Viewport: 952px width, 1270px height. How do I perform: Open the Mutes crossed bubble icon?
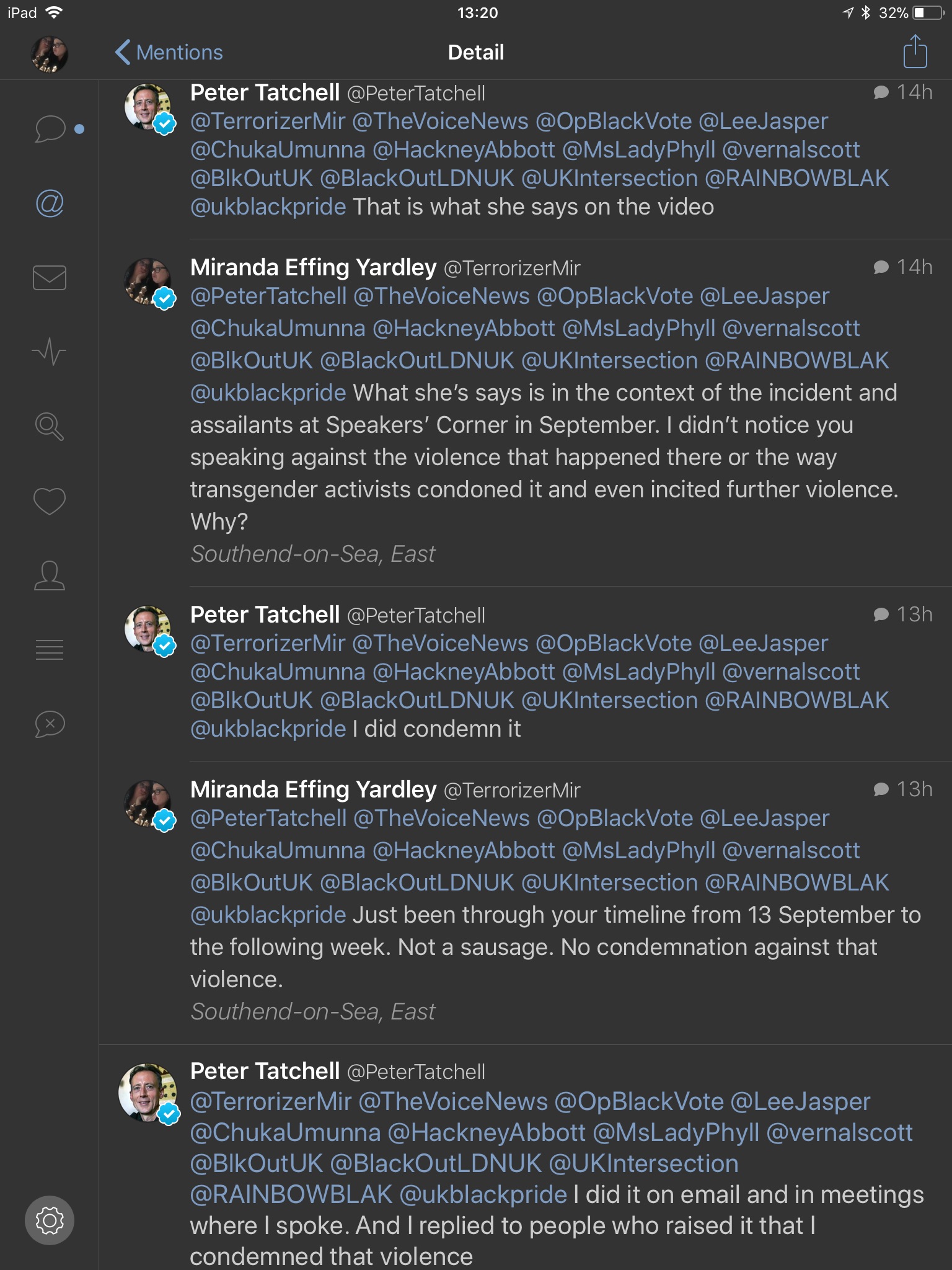pyautogui.click(x=50, y=724)
